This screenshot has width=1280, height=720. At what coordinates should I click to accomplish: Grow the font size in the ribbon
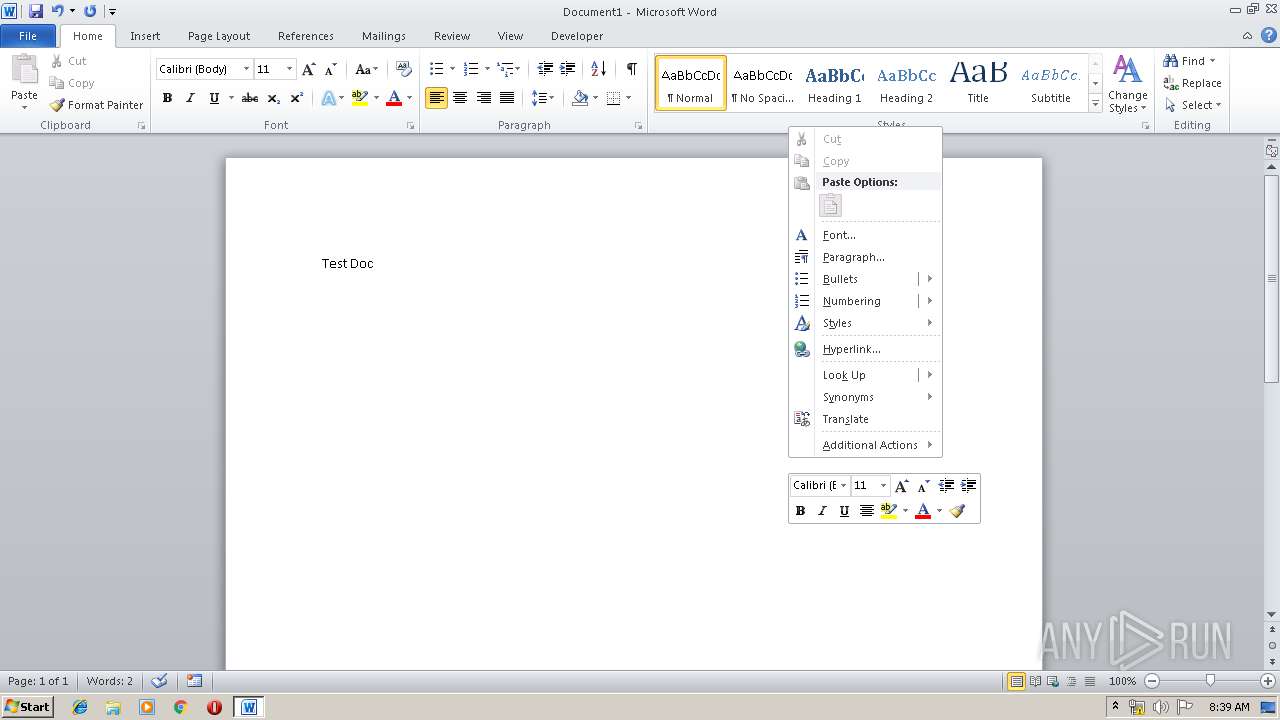(309, 69)
